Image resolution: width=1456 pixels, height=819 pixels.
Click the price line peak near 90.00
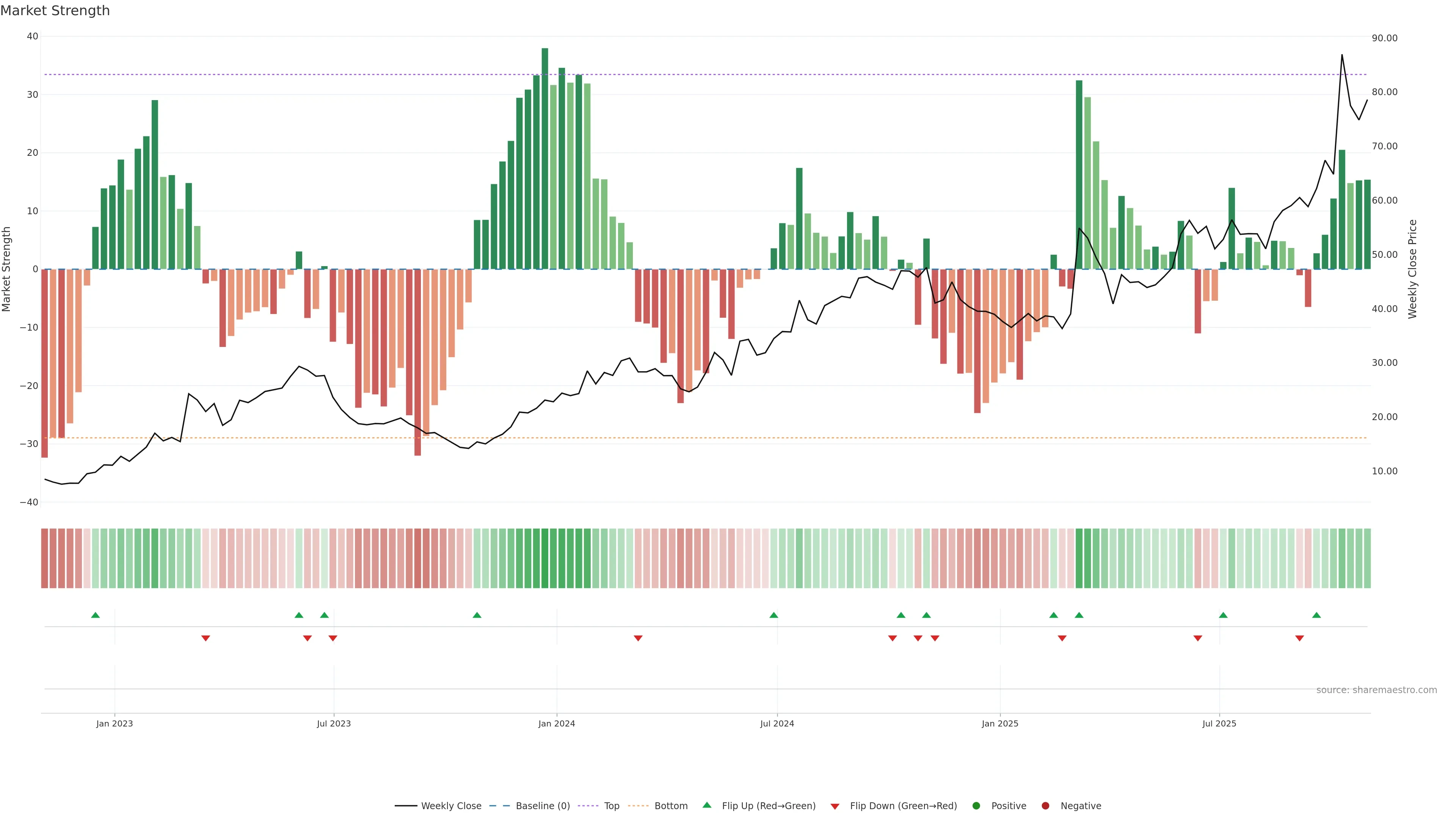tap(1342, 55)
